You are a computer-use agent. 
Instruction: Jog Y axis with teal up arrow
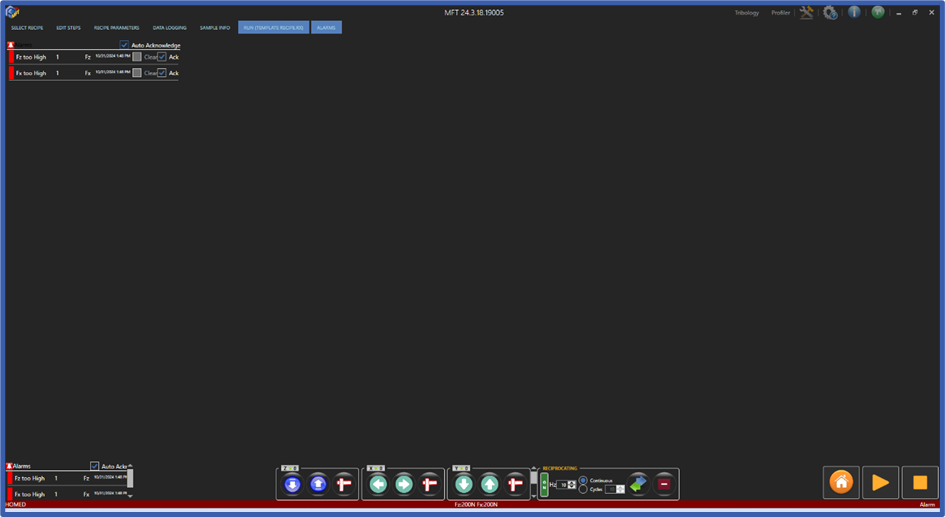(489, 484)
